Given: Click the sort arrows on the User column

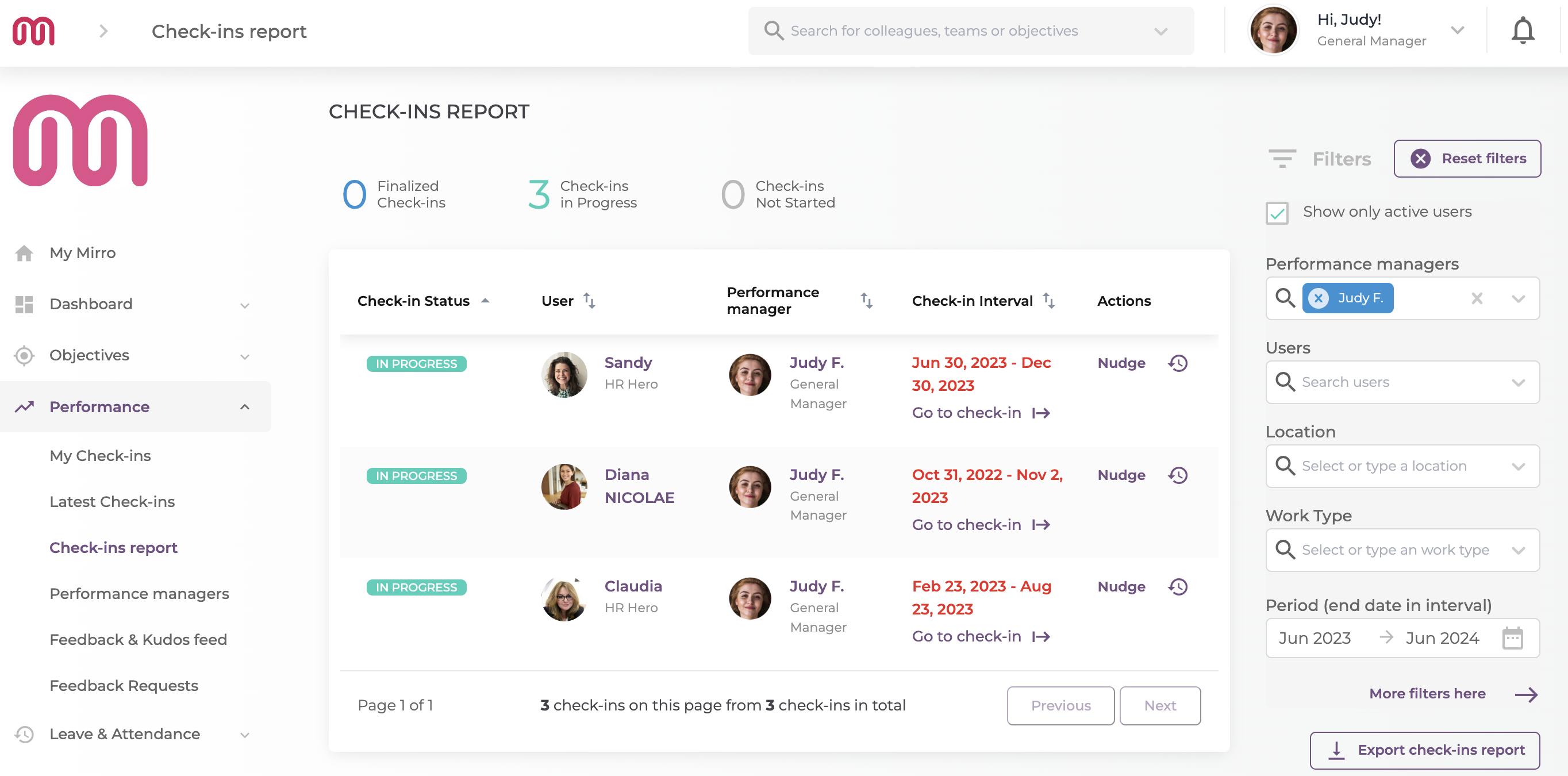Looking at the screenshot, I should click(x=589, y=300).
